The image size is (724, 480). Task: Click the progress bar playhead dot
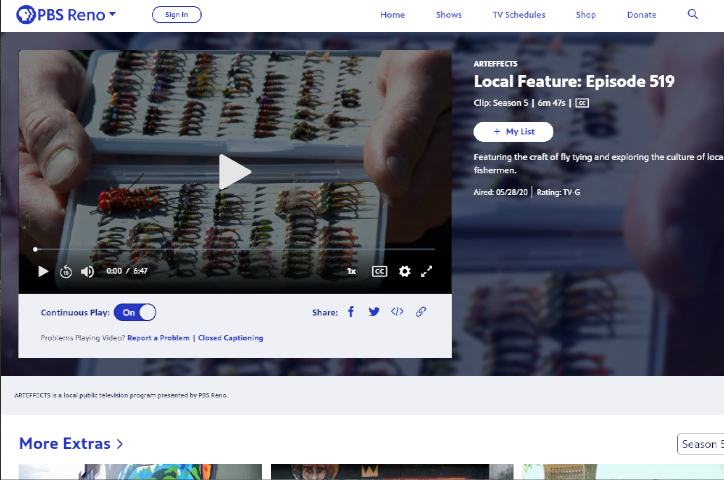pos(35,249)
